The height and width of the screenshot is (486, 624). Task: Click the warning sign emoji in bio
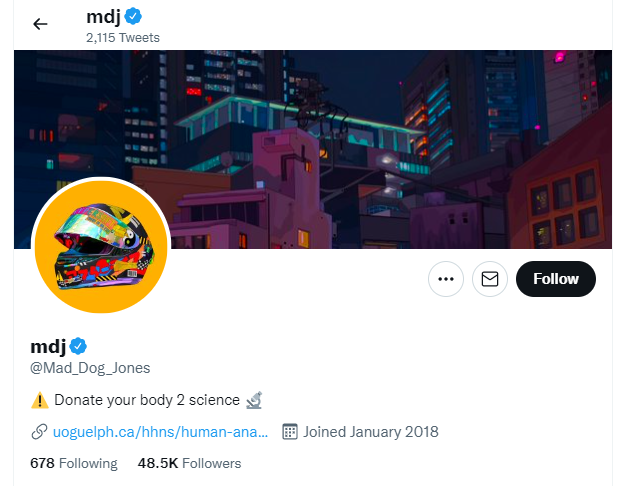click(40, 400)
